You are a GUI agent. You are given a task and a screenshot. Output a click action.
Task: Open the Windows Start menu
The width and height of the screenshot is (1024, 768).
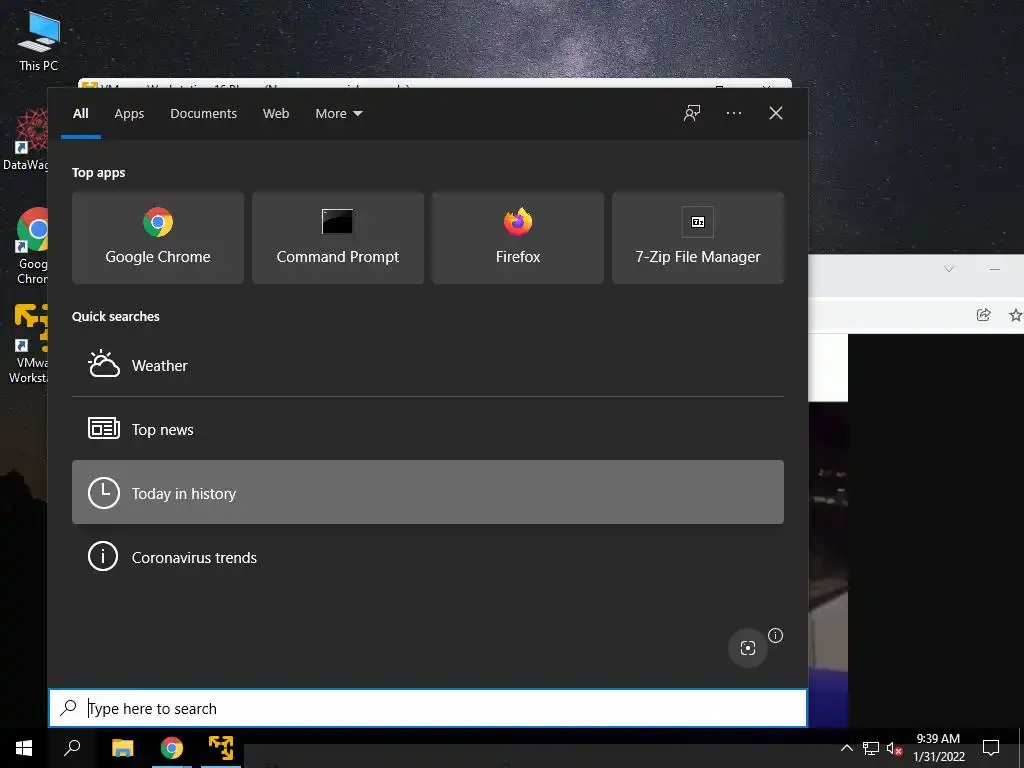24,748
